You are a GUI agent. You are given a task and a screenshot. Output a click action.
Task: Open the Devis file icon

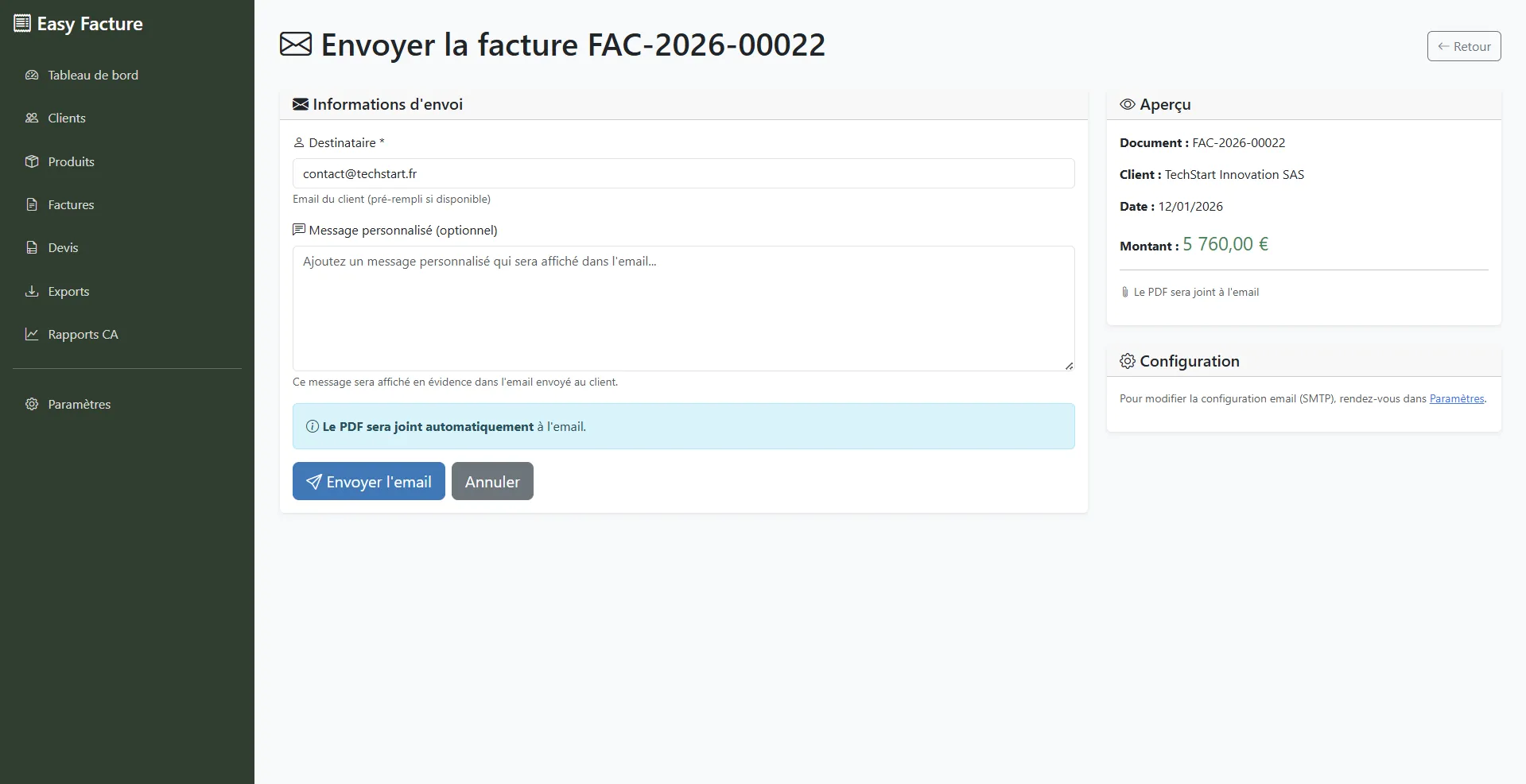click(x=32, y=248)
